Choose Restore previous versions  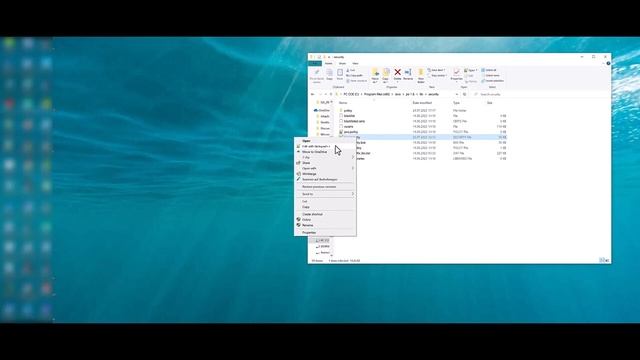click(x=325, y=187)
